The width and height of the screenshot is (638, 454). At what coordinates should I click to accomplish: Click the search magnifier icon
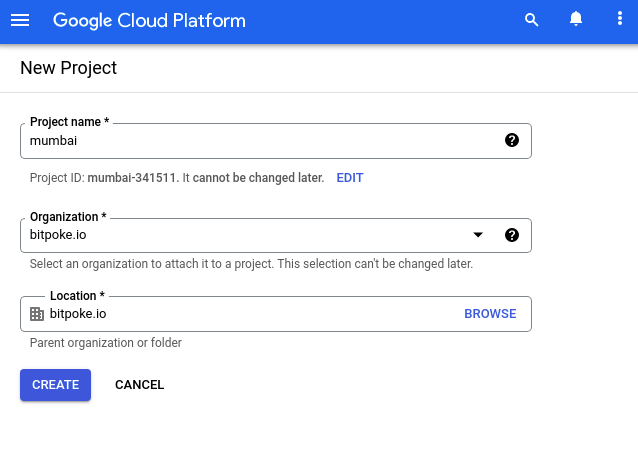coord(531,20)
